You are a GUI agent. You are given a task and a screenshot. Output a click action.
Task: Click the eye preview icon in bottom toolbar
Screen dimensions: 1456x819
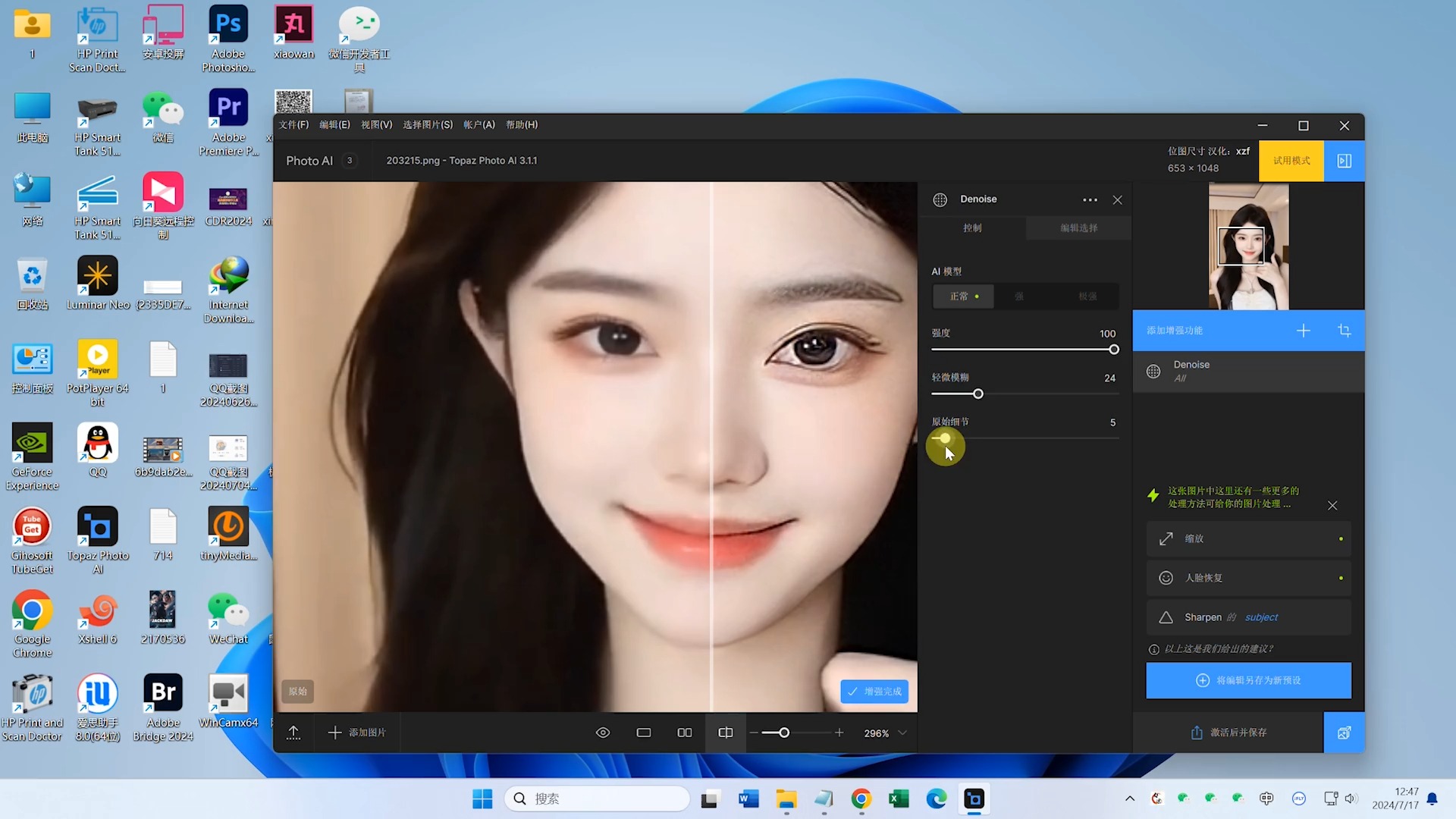[603, 733]
